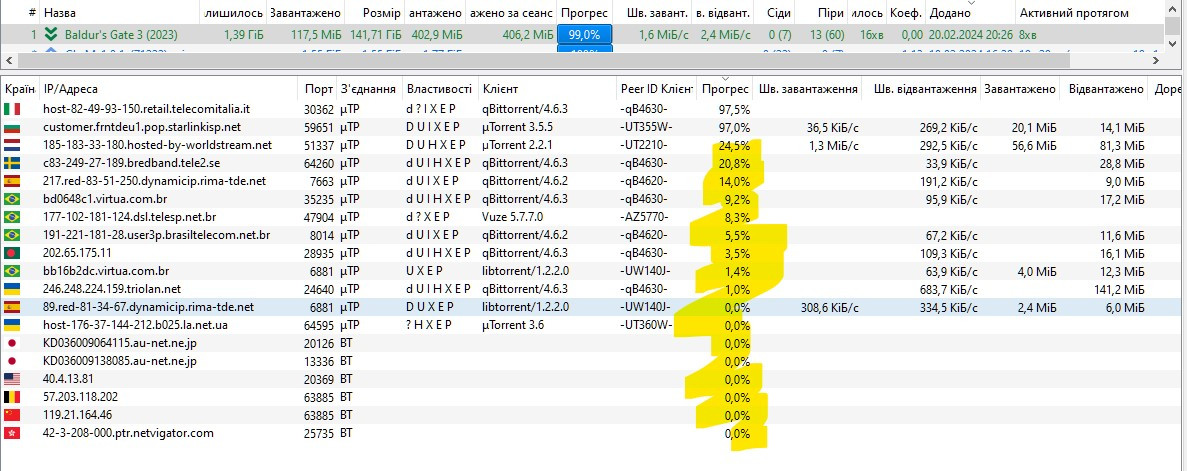Click the Hong Kong flag for netvigator peer
Screen dimensions: 1187x471
pyautogui.click(x=13, y=433)
